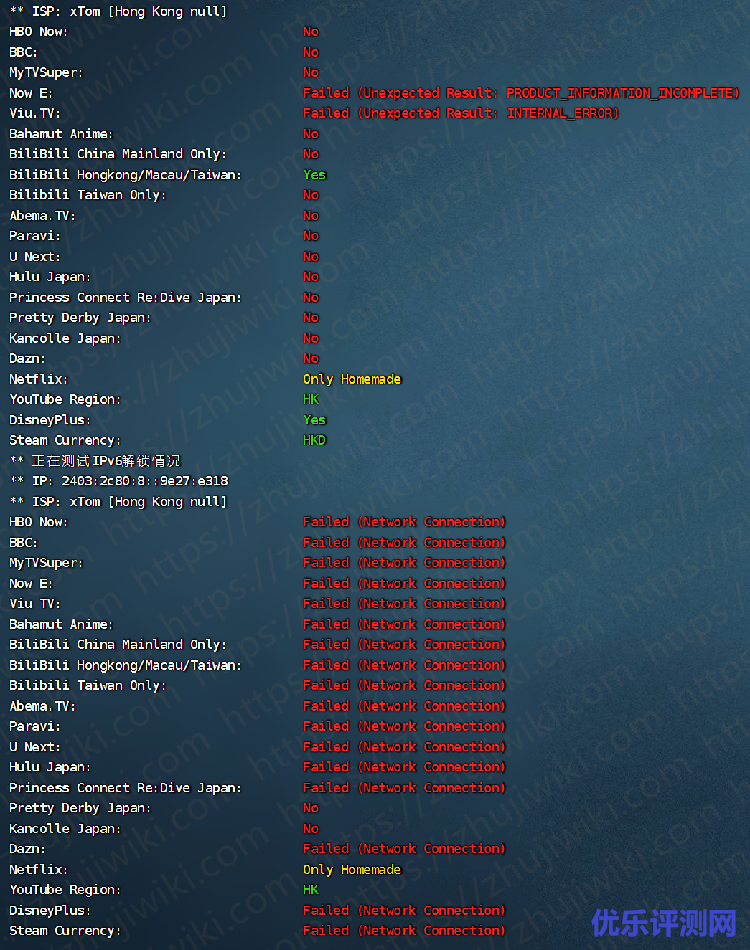Click "Failed (Network Connection)" beside MyTVSuper
Screen dimensions: 750x950
click(x=404, y=563)
